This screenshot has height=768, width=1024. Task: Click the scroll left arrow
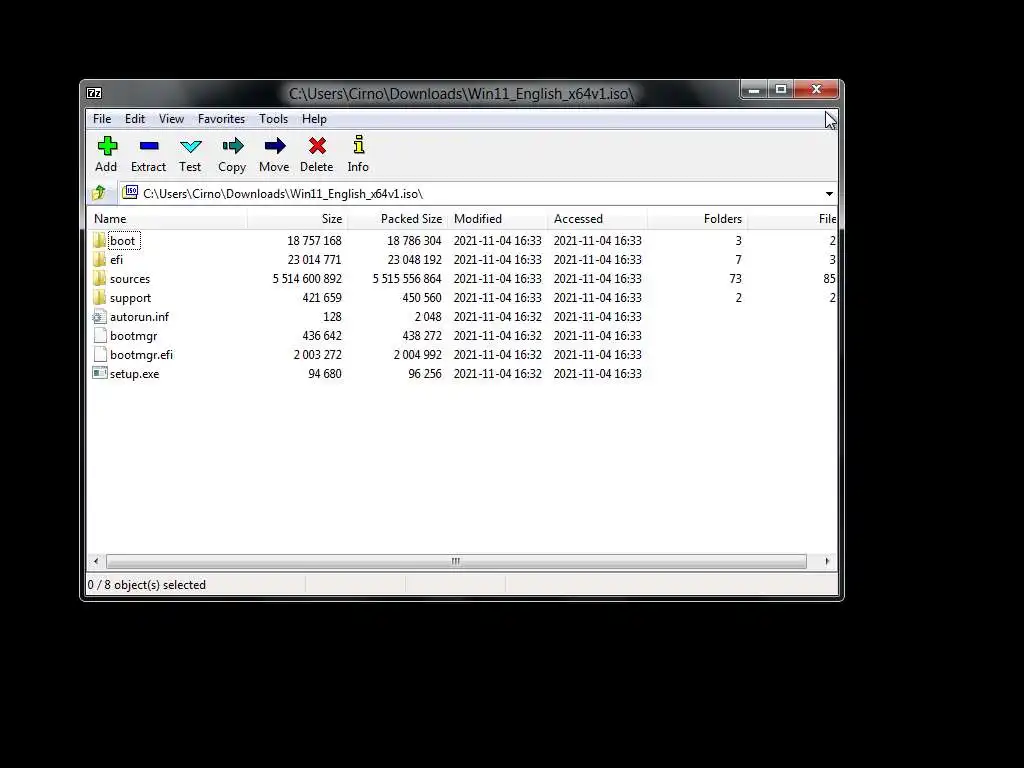click(x=96, y=561)
